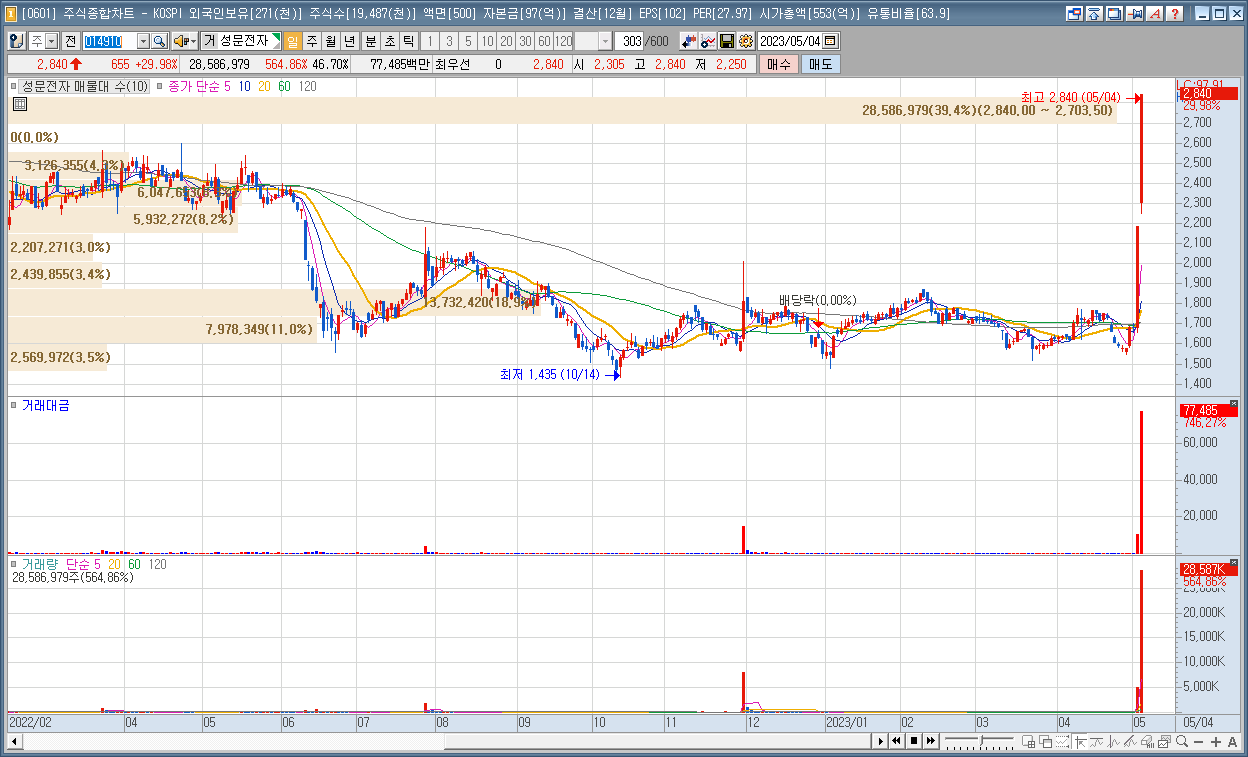Select the minute (분) chart period
1248x757 pixels.
[370, 41]
